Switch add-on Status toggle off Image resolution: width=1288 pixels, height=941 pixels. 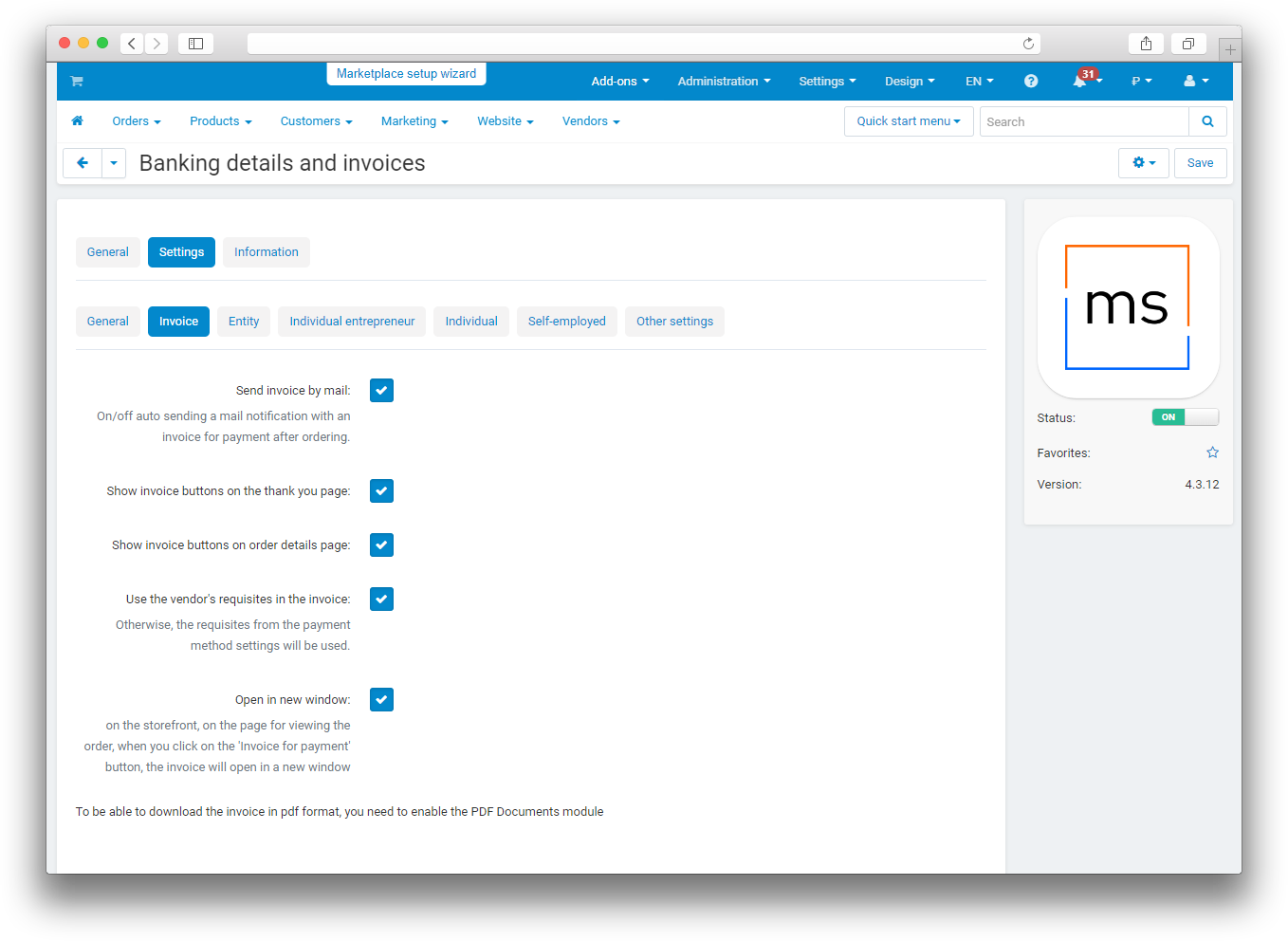pyautogui.click(x=1185, y=417)
